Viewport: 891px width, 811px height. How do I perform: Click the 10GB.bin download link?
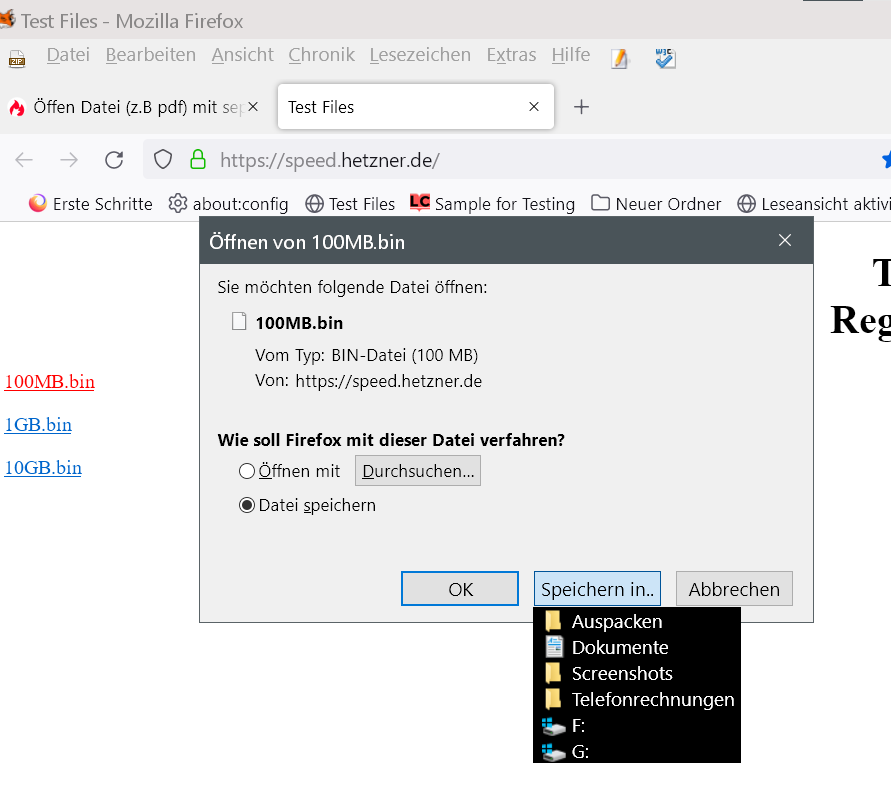pos(43,468)
